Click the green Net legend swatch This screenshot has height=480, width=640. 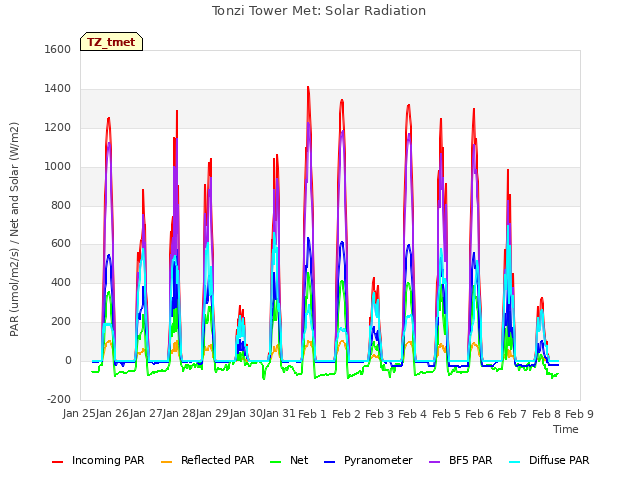pyautogui.click(x=276, y=462)
